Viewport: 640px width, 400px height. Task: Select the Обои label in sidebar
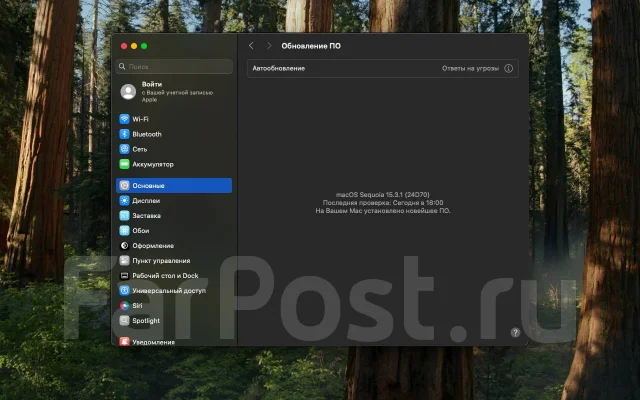point(141,231)
